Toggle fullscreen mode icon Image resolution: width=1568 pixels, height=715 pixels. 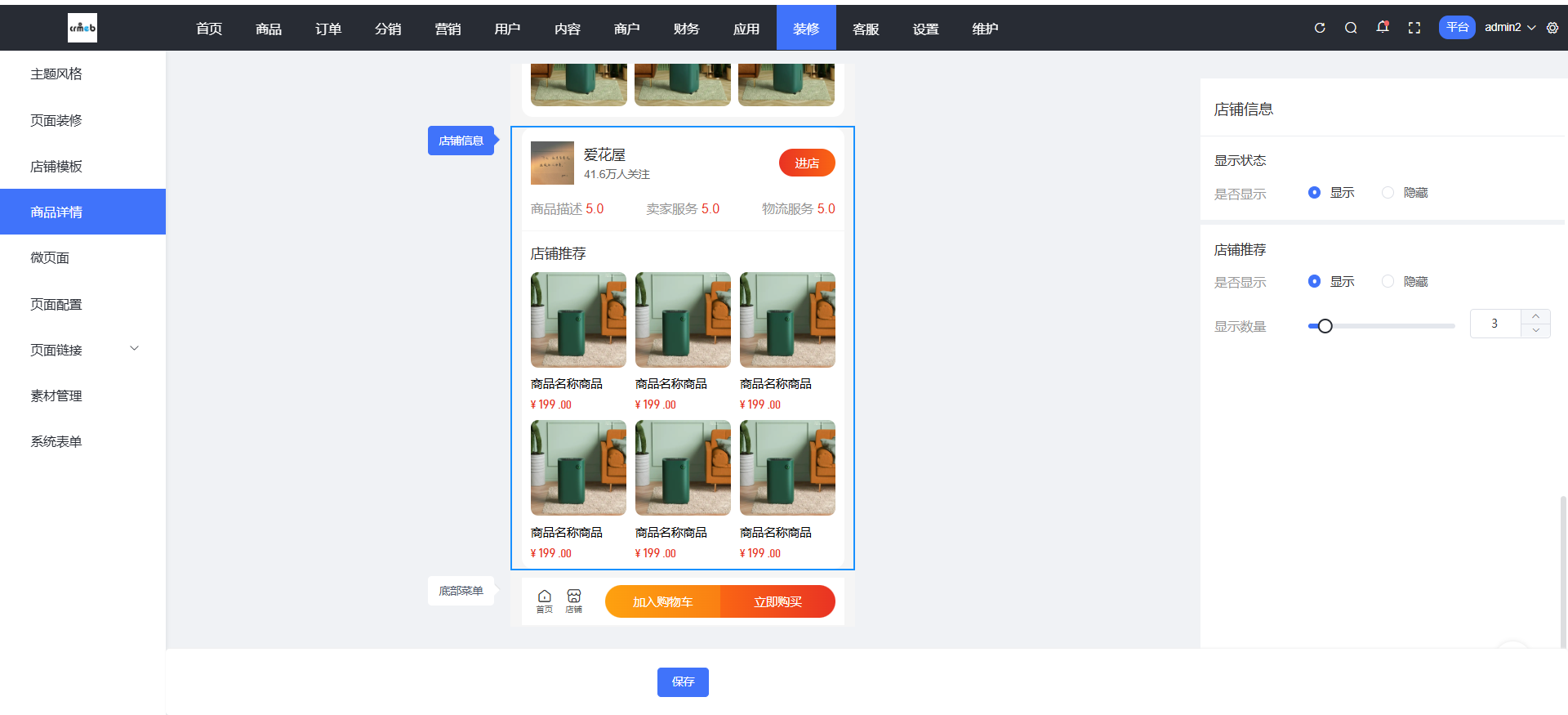coord(1414,28)
